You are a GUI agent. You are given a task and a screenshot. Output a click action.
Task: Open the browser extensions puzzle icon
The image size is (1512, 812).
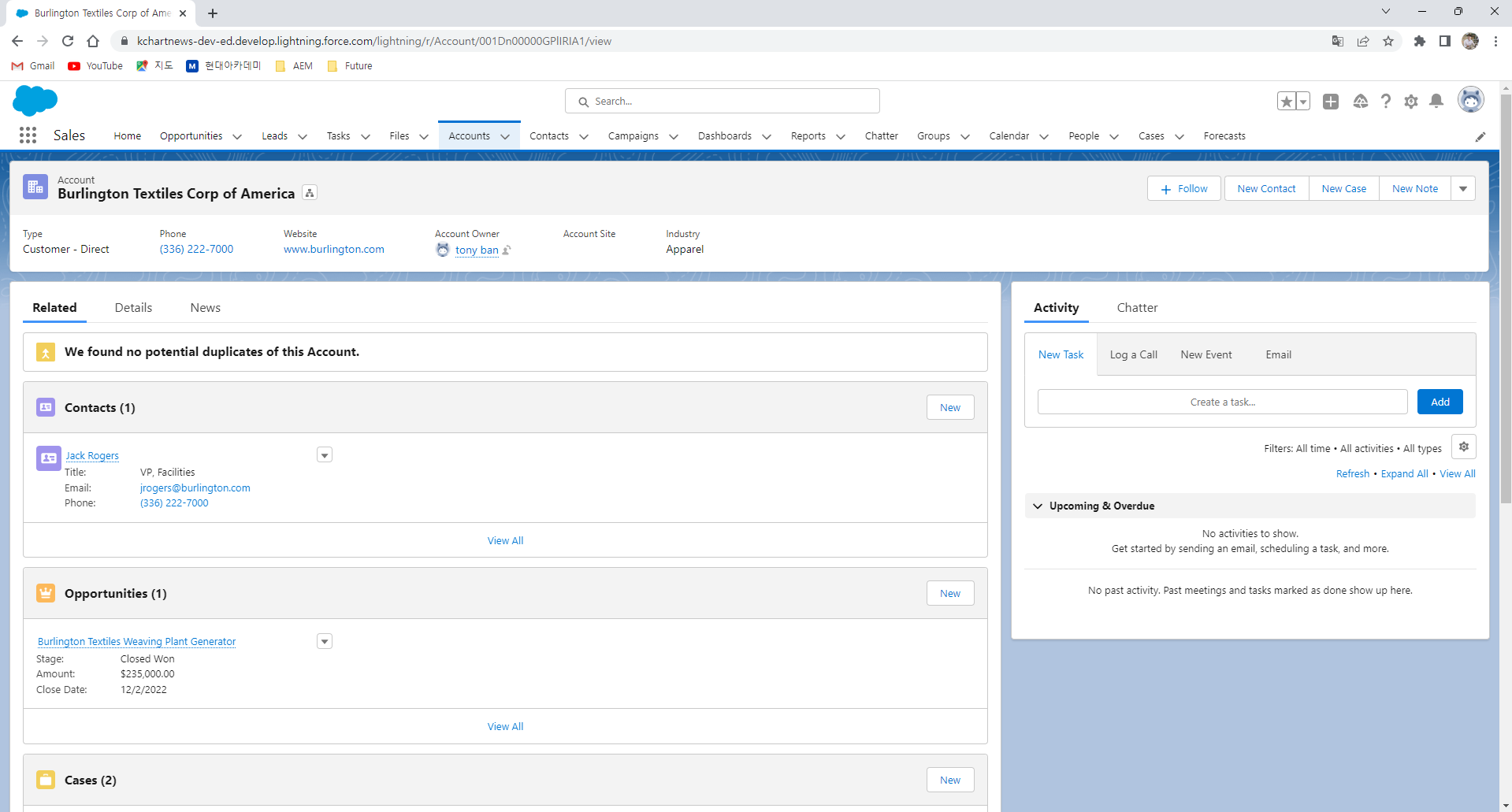1420,41
